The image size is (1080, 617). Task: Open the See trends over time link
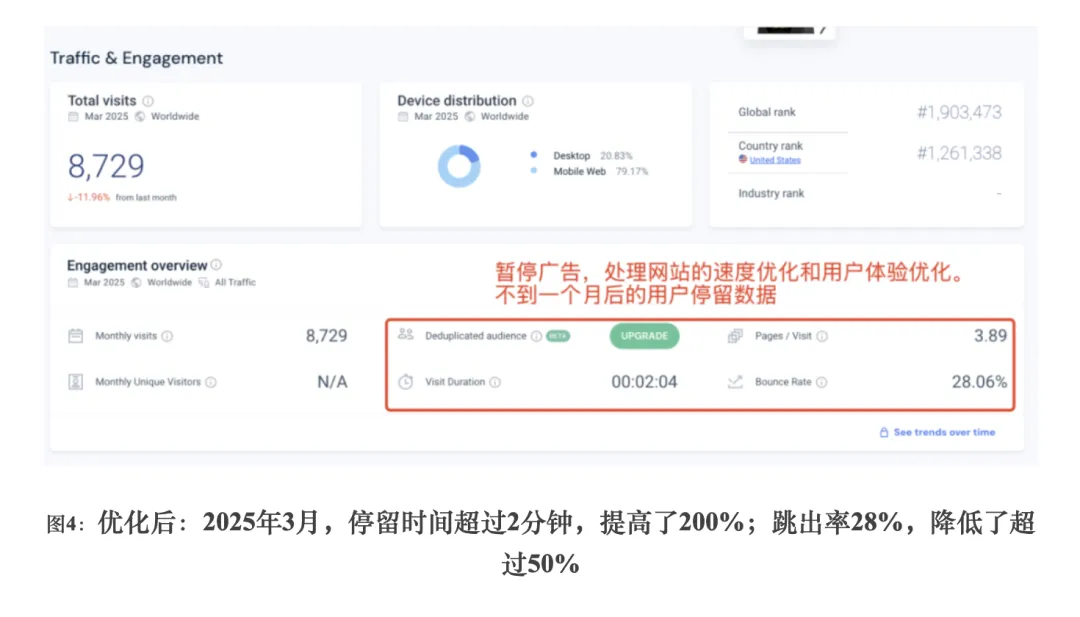click(x=937, y=433)
